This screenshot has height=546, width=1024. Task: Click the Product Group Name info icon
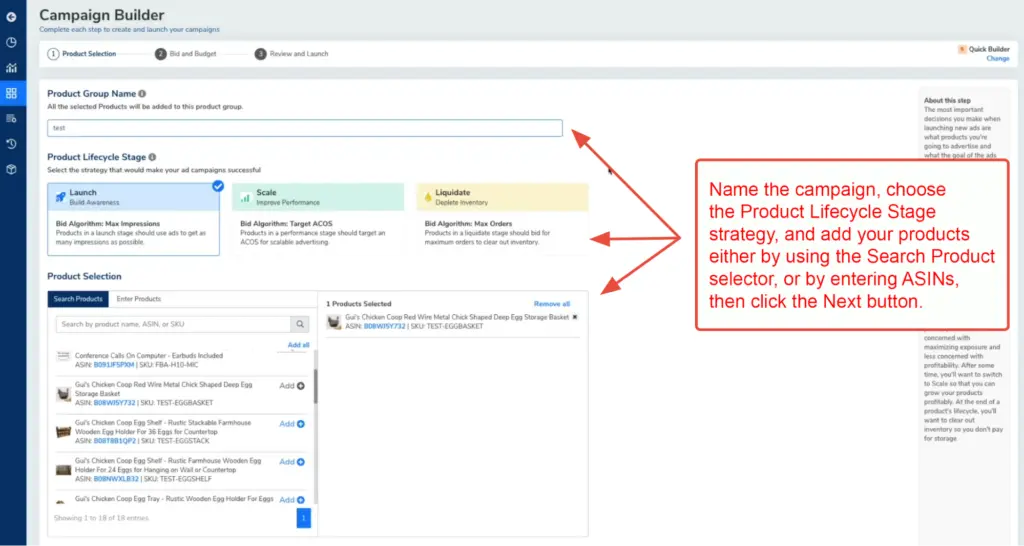pos(142,94)
